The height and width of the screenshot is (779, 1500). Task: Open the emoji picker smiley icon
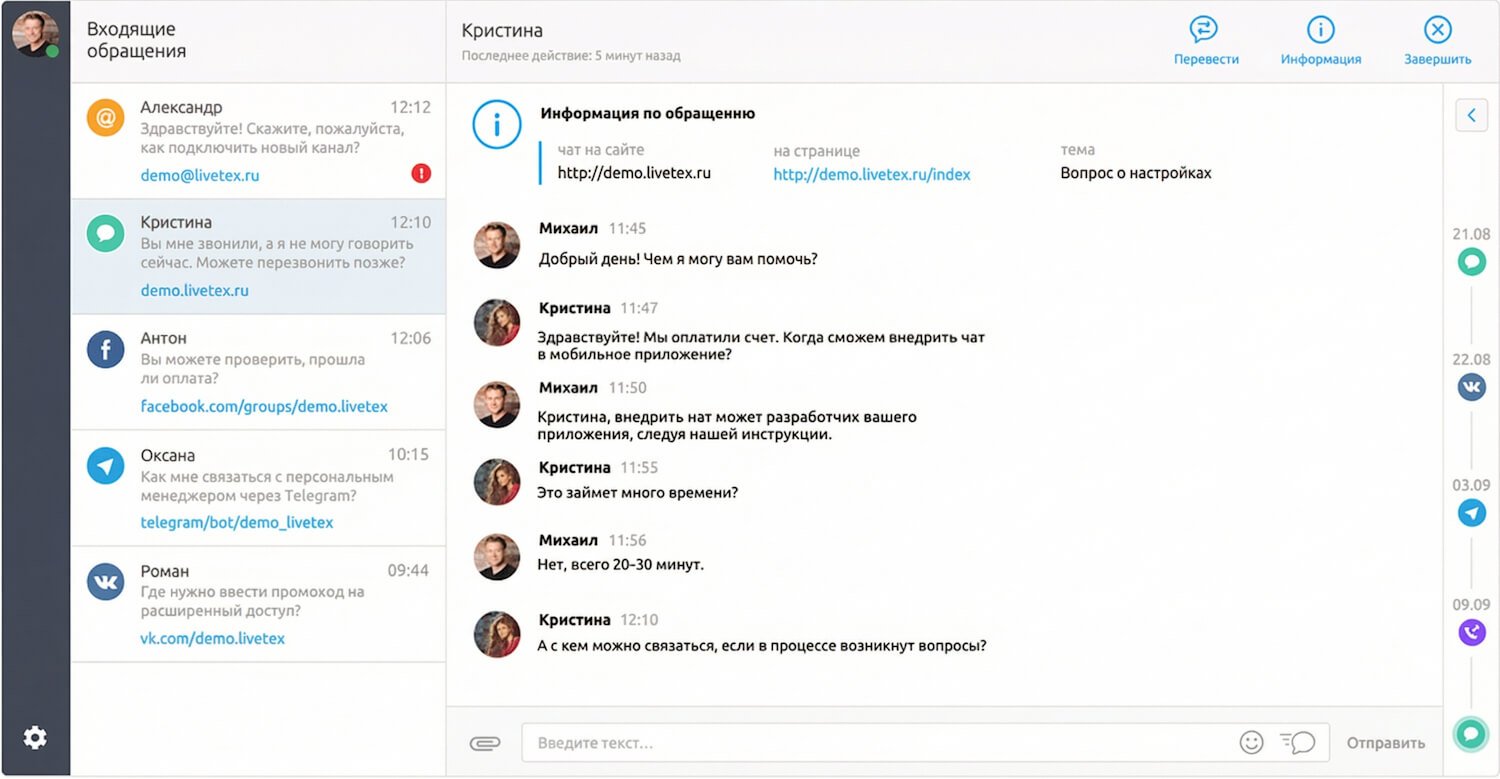(x=1251, y=742)
